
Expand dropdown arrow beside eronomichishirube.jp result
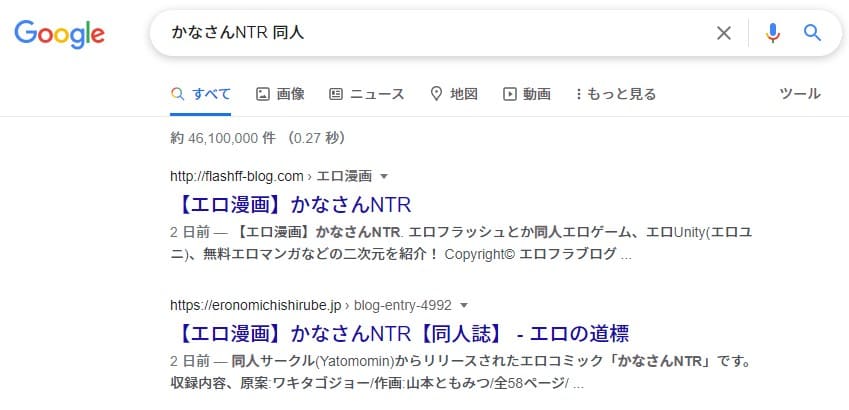click(463, 305)
